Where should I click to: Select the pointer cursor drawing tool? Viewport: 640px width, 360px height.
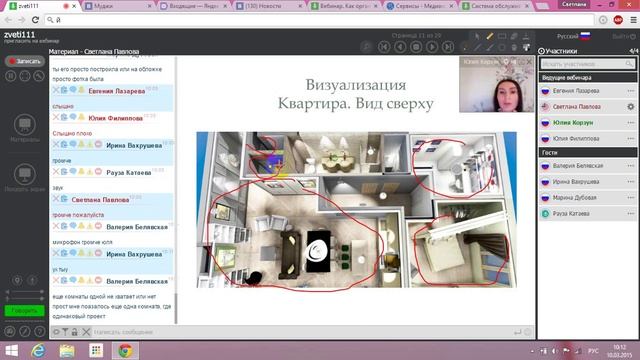click(478, 36)
